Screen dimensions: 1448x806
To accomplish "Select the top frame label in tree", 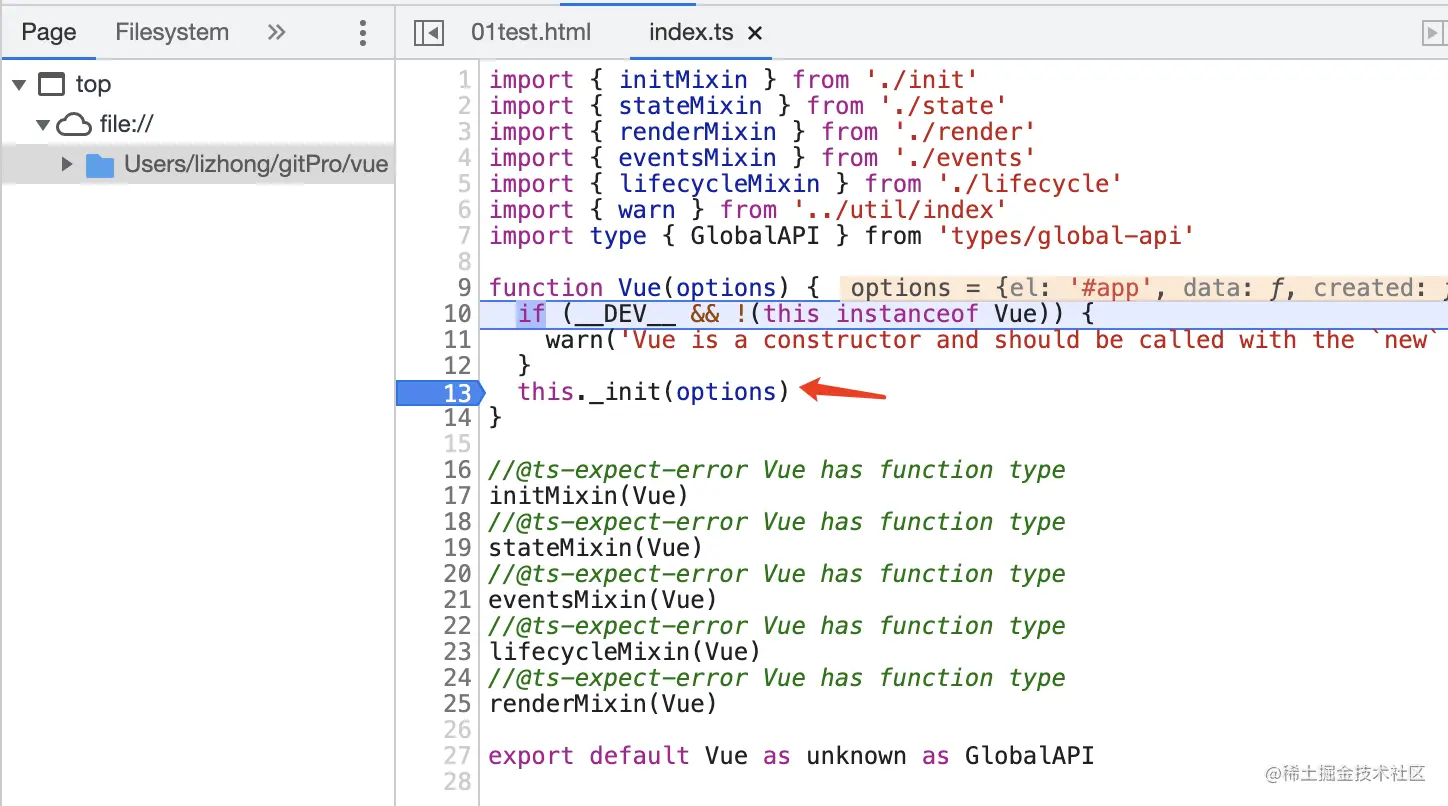I will click(x=93, y=84).
